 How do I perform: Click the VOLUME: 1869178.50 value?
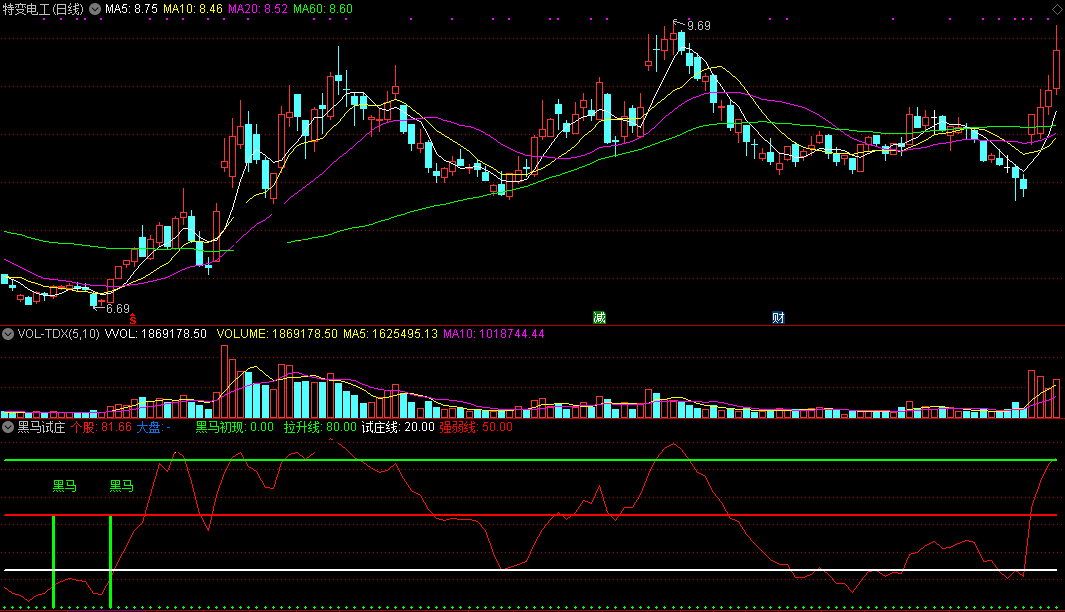coord(277,334)
